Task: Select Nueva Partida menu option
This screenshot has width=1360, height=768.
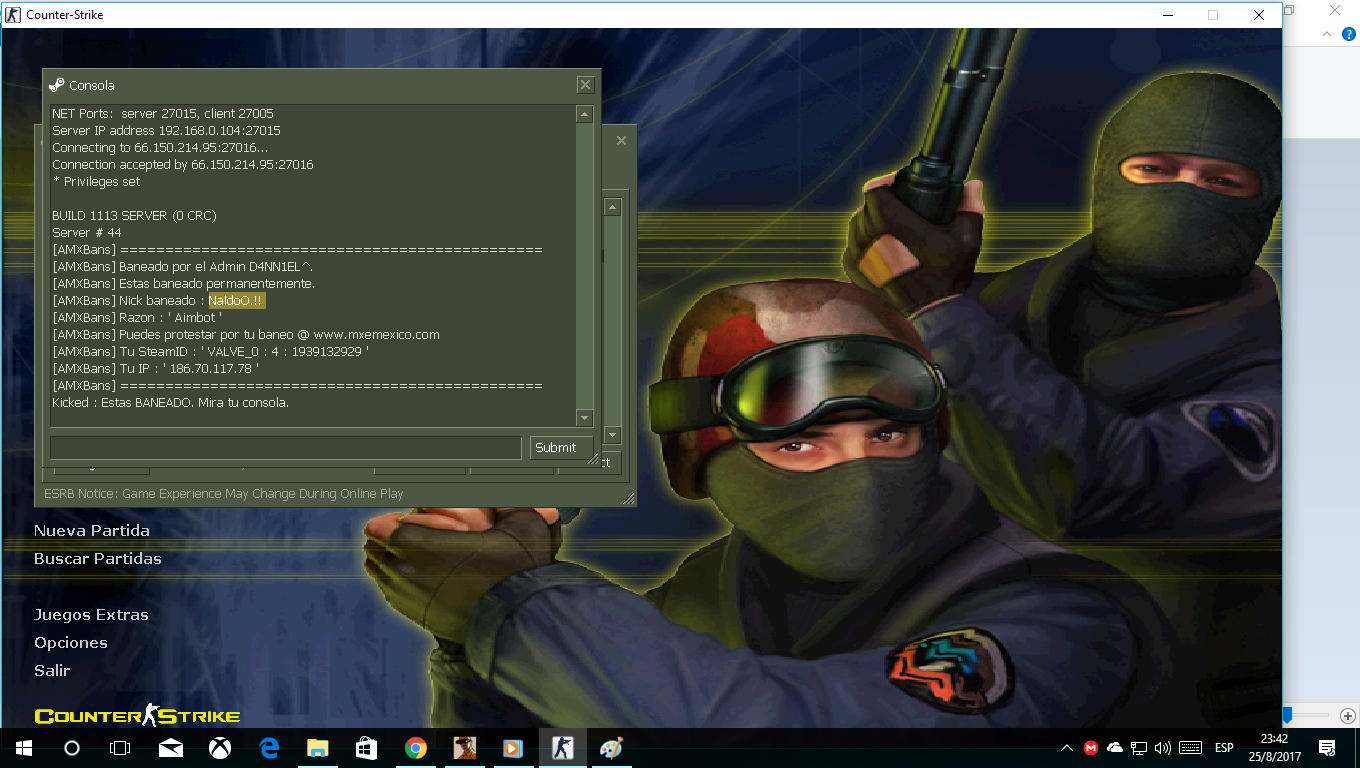Action: pyautogui.click(x=92, y=531)
